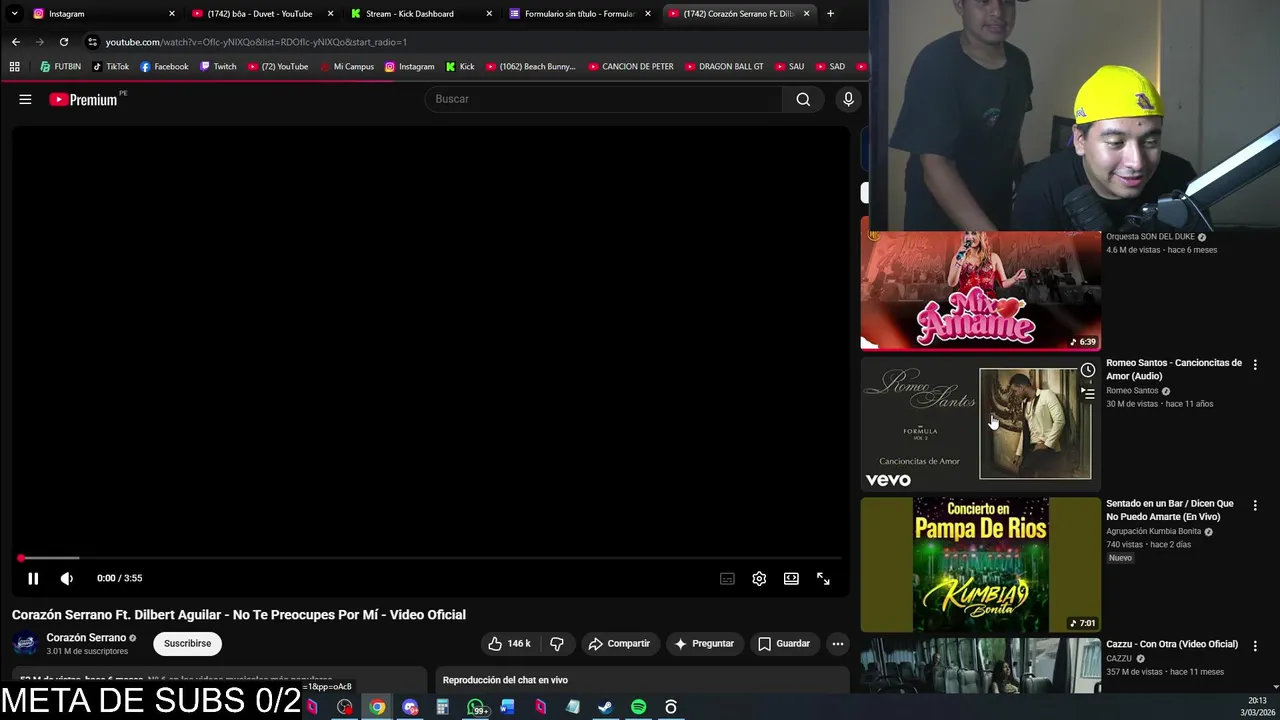Open options for Sentado en un Bar video
Image resolution: width=1280 pixels, height=720 pixels.
click(x=1255, y=506)
